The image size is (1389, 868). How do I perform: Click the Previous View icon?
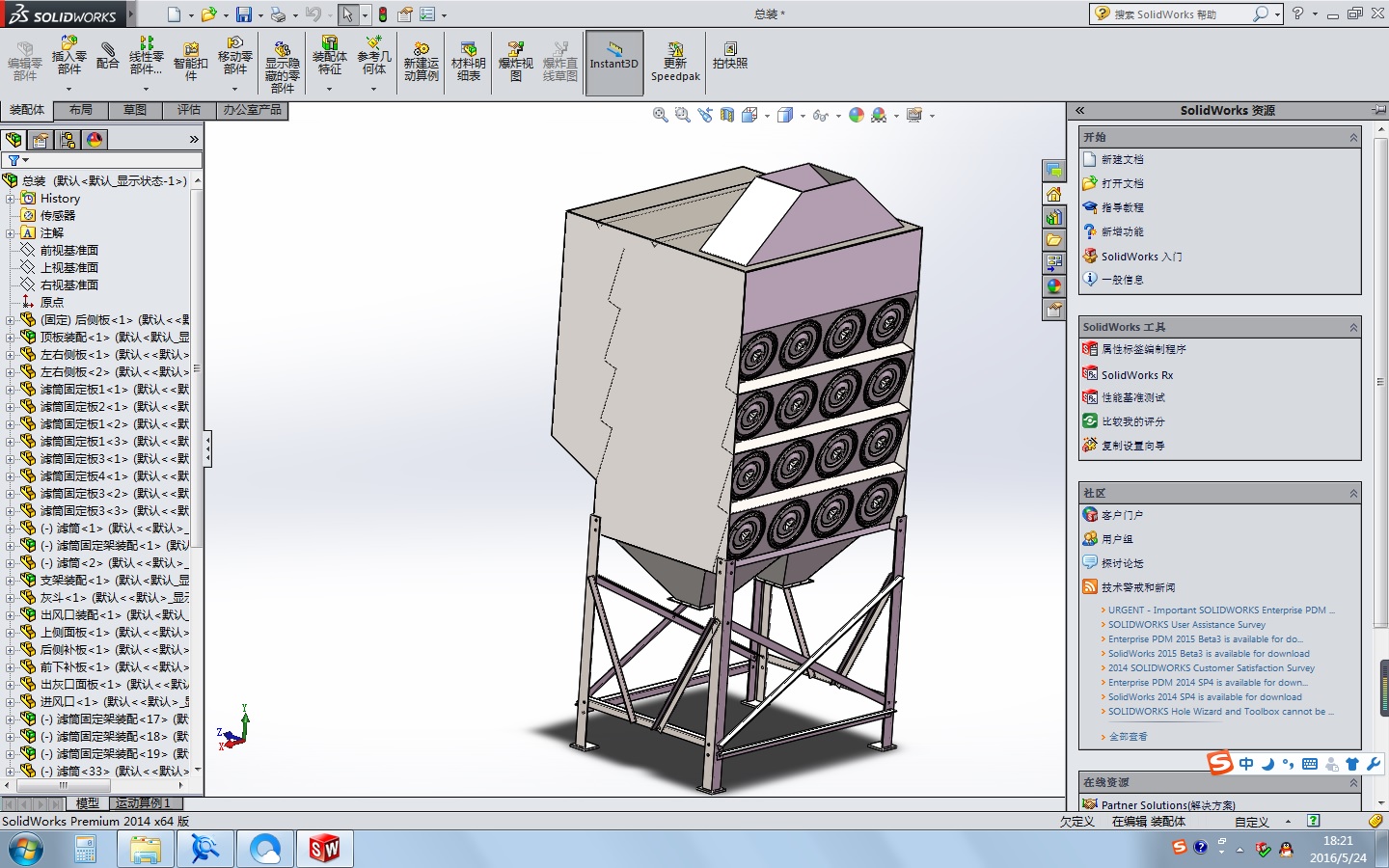705,115
